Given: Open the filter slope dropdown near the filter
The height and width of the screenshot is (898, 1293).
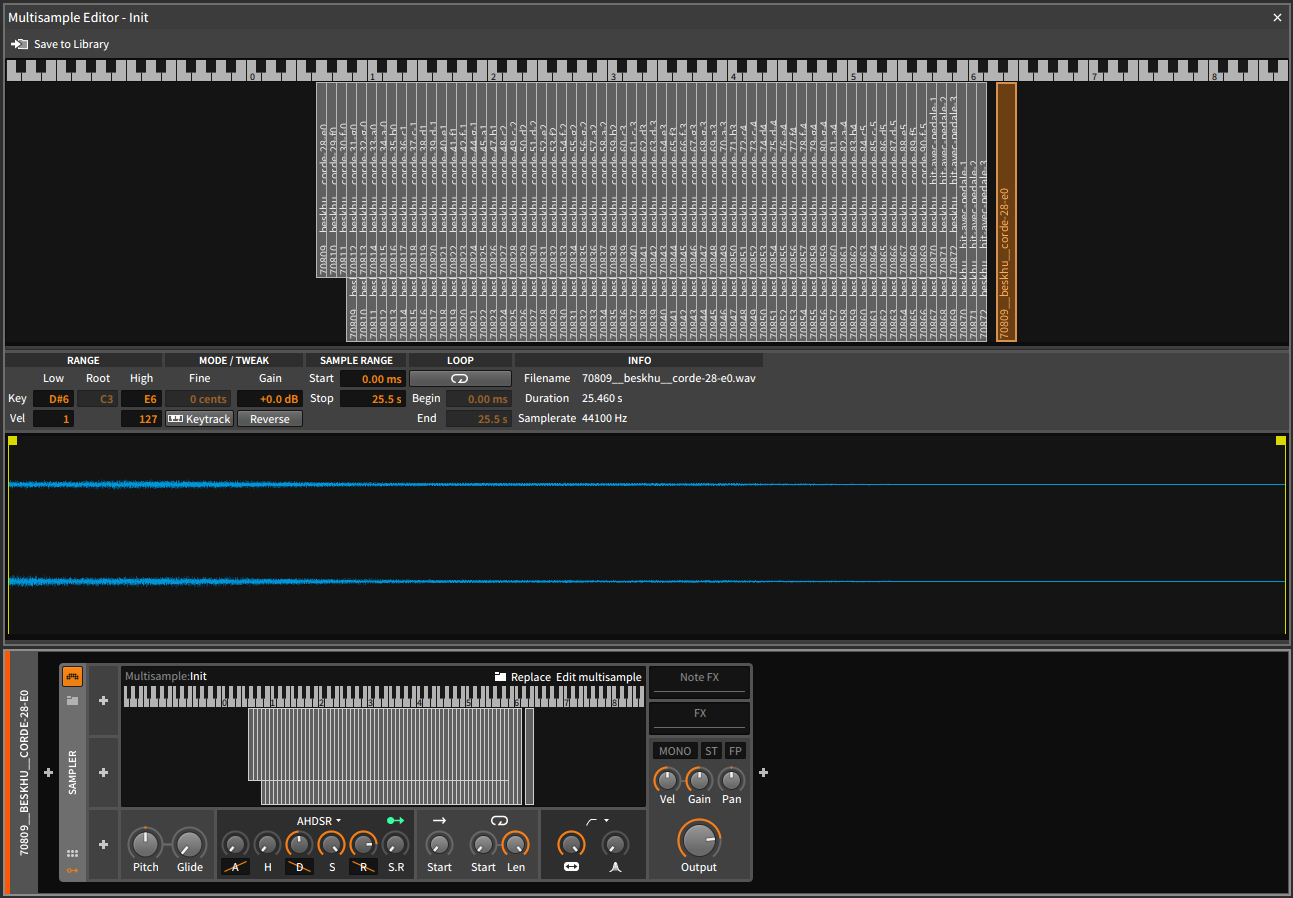Looking at the screenshot, I should (606, 820).
